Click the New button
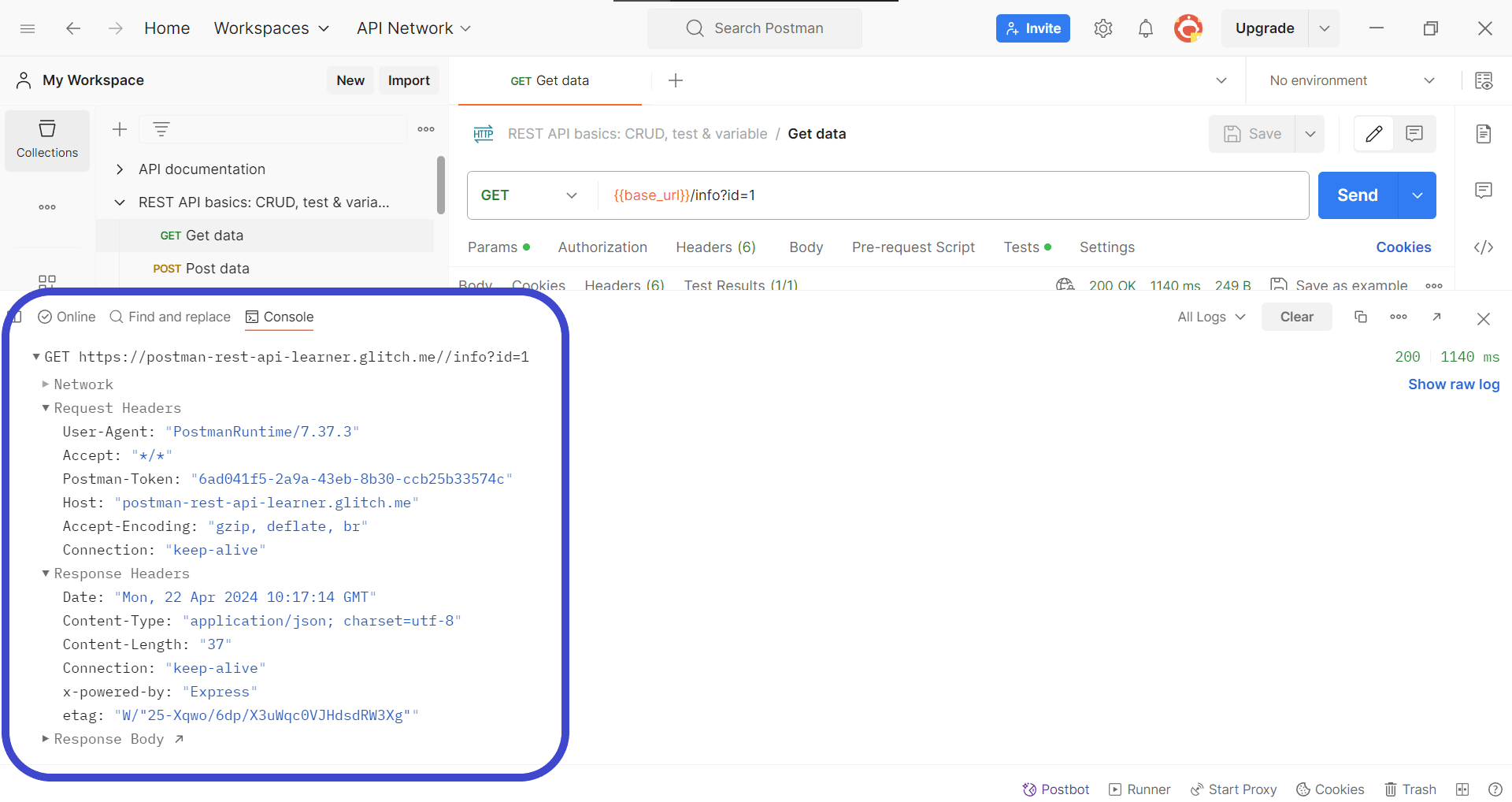This screenshot has height=802, width=1512. (350, 80)
